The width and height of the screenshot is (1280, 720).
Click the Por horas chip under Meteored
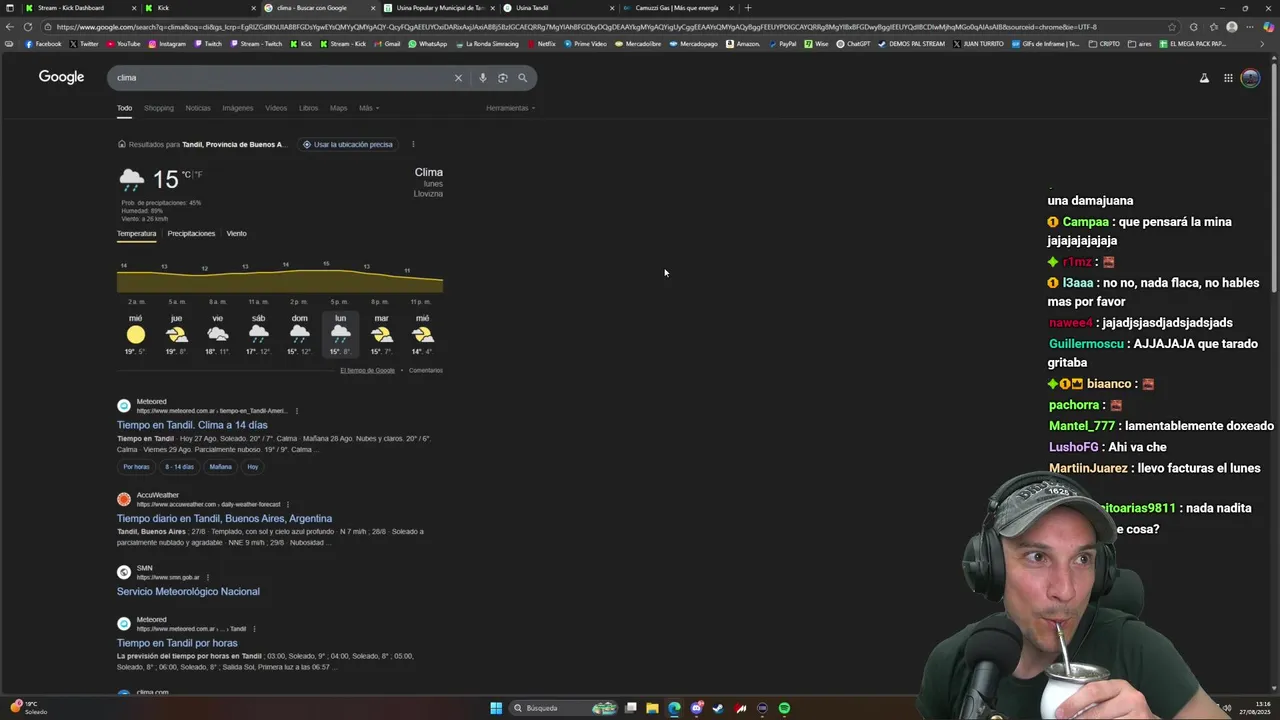click(x=136, y=467)
